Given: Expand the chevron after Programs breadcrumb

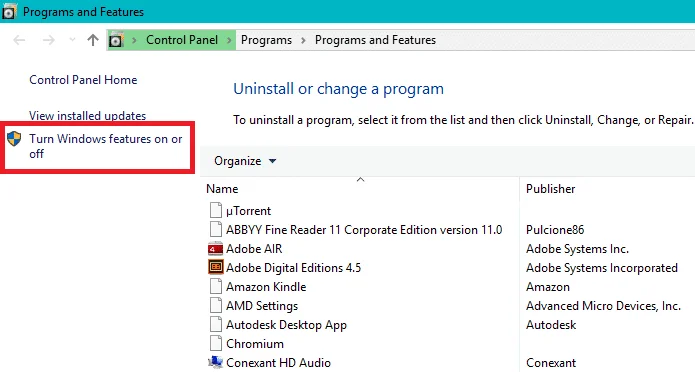Looking at the screenshot, I should (x=303, y=40).
